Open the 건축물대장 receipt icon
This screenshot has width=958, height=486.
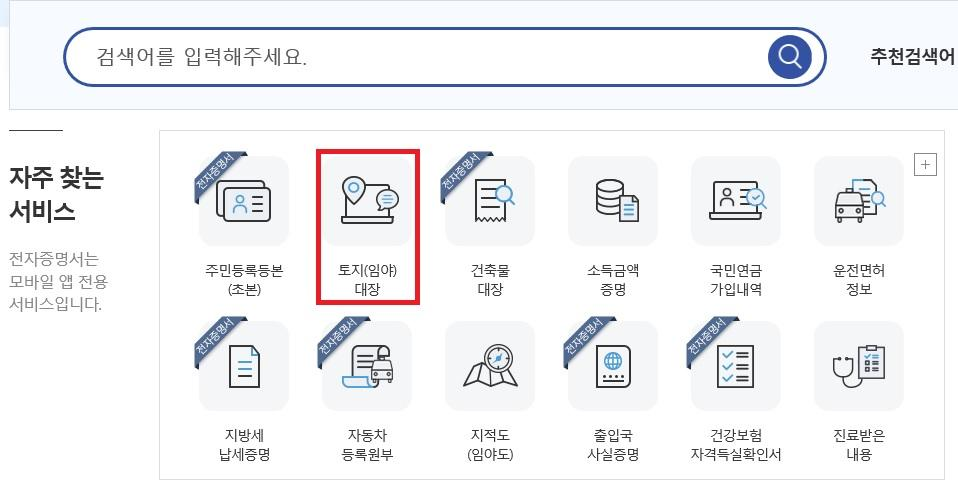(490, 201)
